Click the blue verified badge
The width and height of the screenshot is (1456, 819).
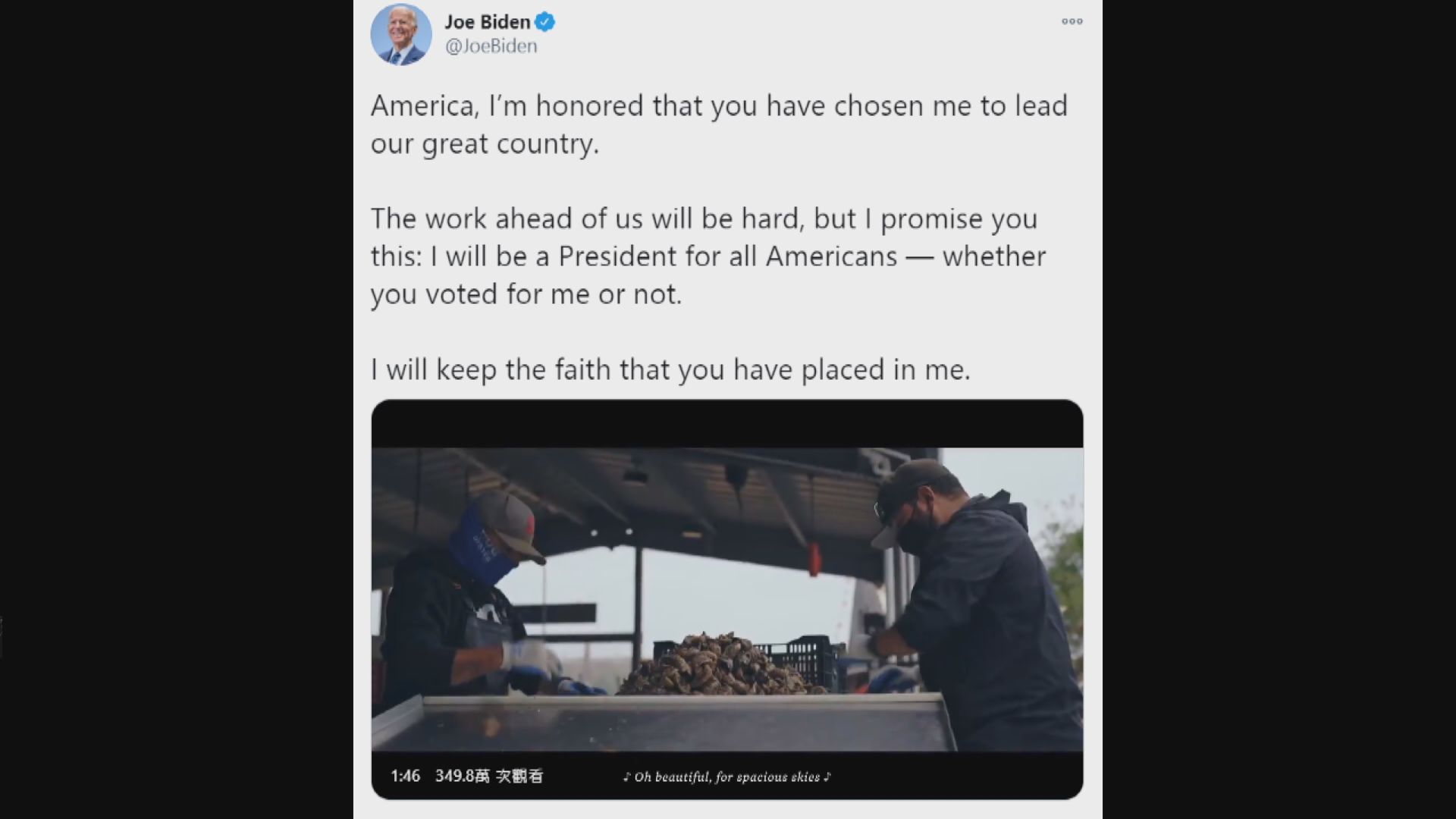544,22
